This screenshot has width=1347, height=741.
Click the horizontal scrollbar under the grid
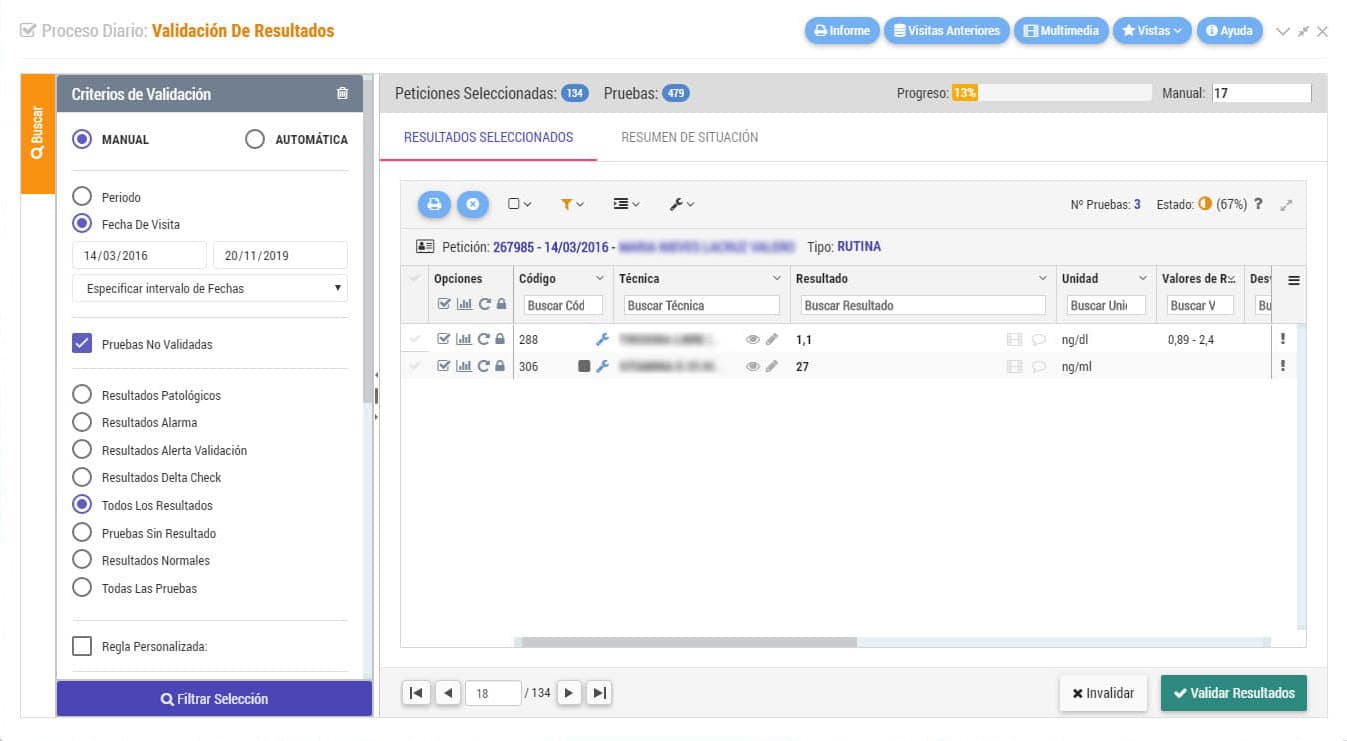[689, 642]
